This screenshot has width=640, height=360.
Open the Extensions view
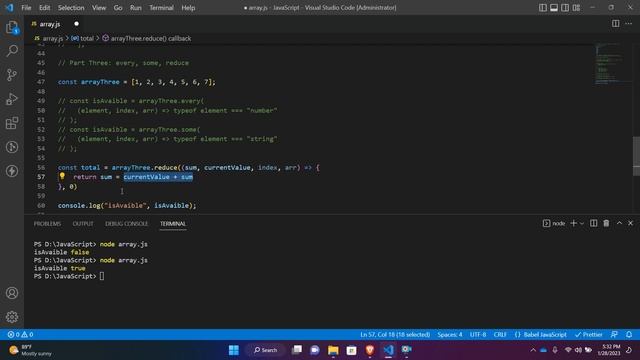12,123
